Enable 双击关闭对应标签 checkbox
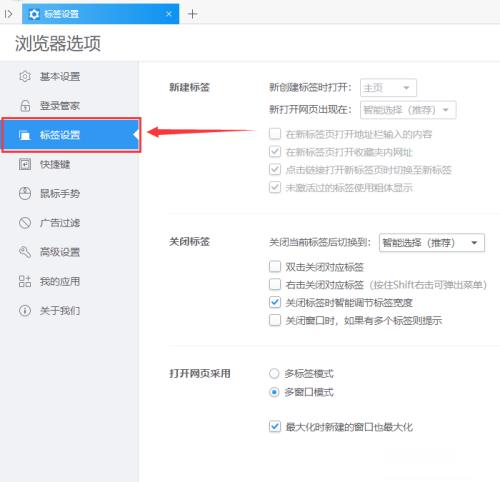The width and height of the screenshot is (500, 482). (x=275, y=267)
